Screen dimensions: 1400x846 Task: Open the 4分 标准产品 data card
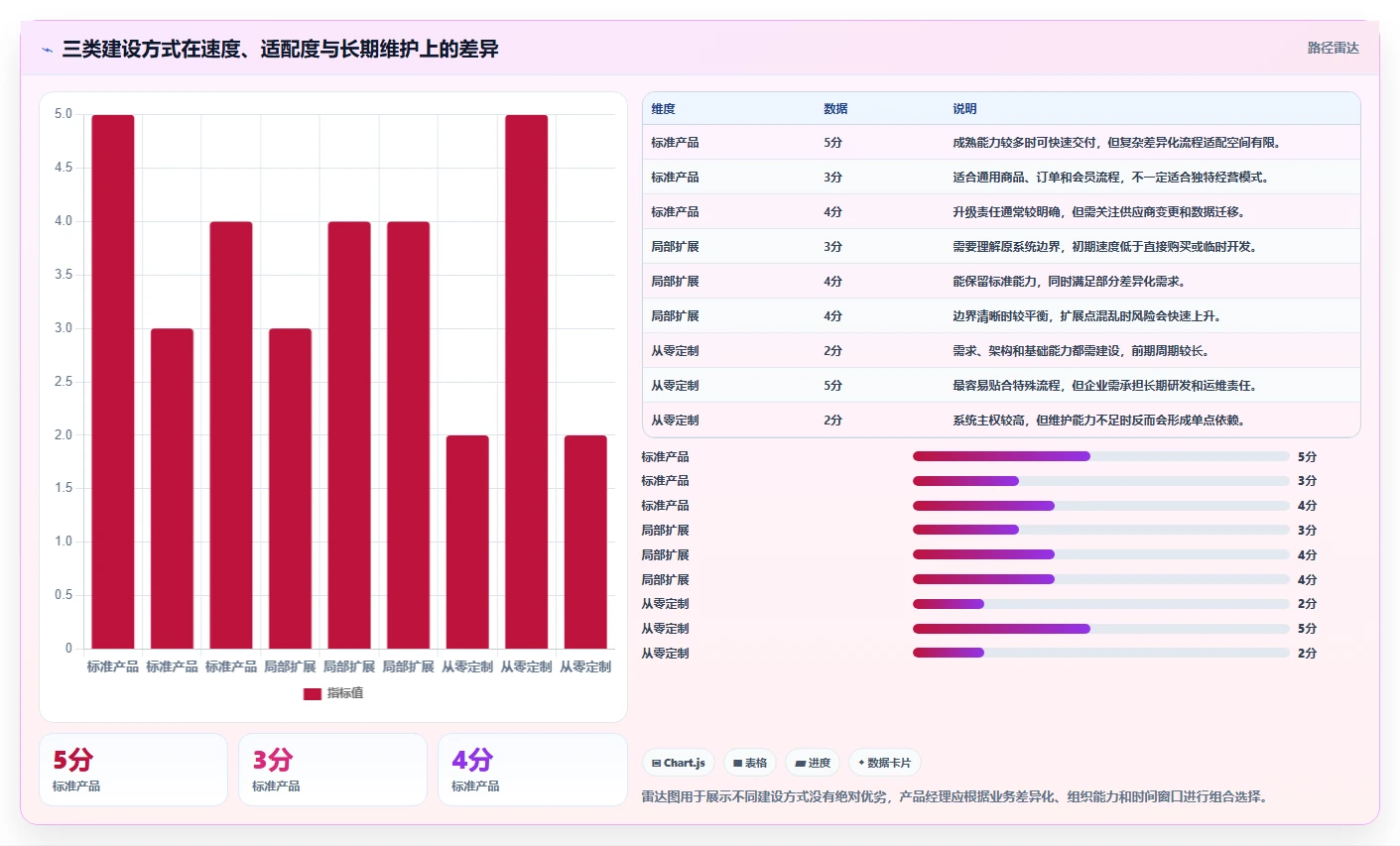[532, 770]
